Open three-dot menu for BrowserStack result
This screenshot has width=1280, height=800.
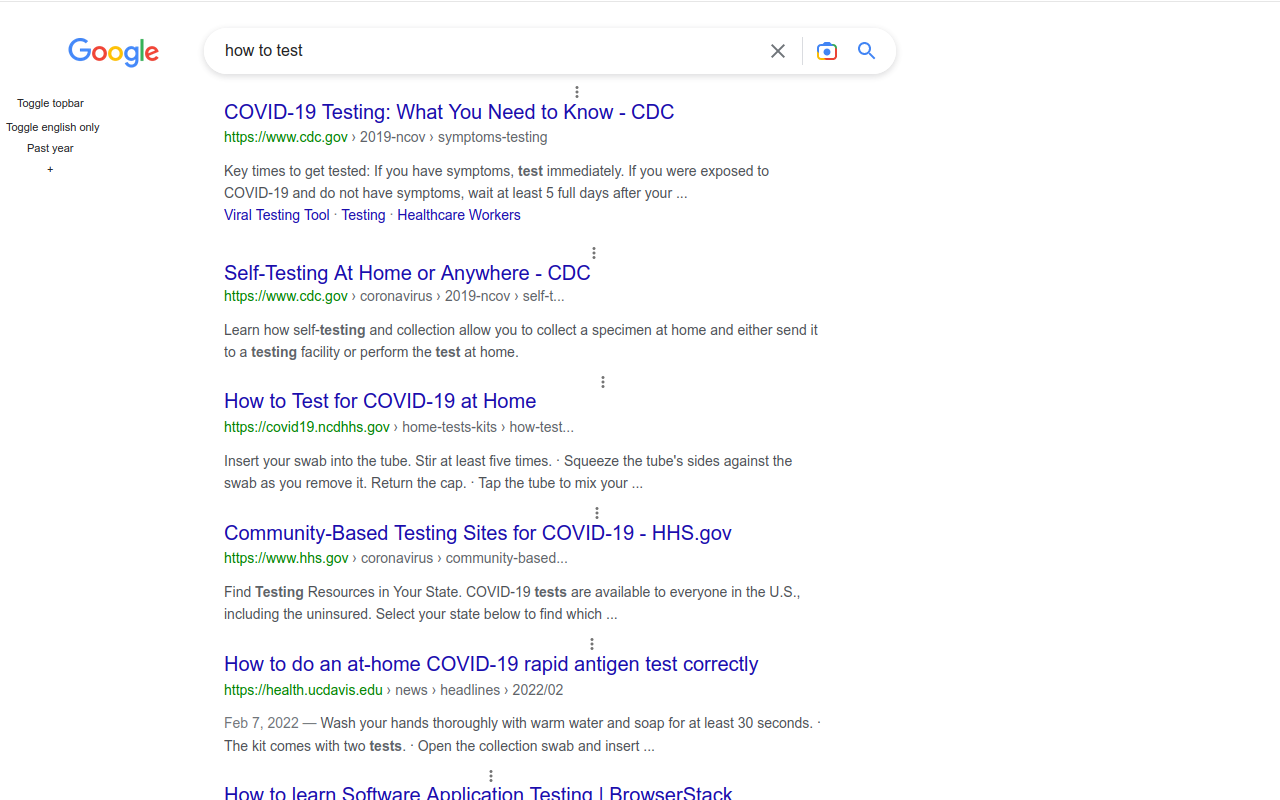[x=491, y=776]
